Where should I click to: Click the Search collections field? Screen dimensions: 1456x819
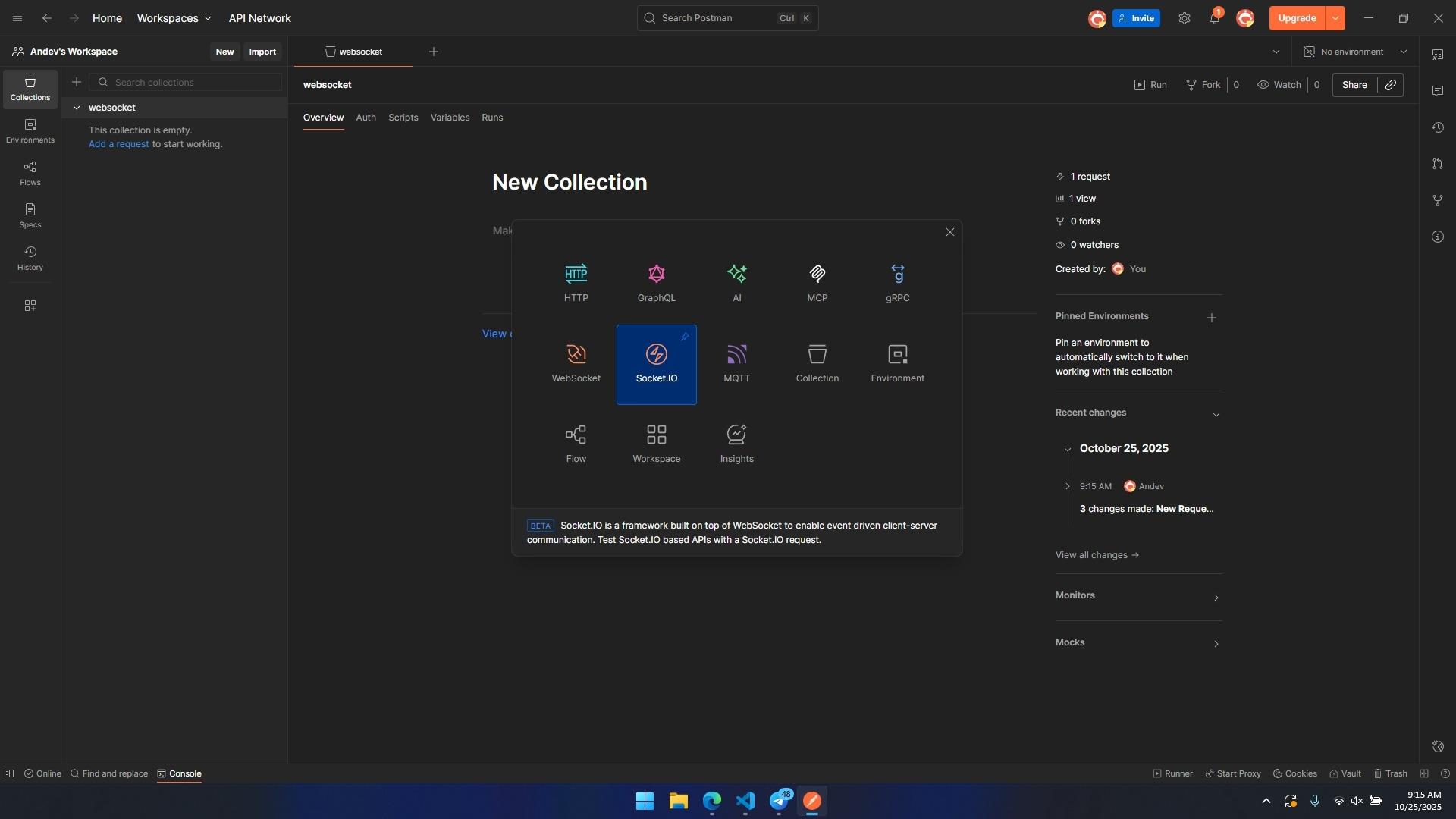click(193, 82)
